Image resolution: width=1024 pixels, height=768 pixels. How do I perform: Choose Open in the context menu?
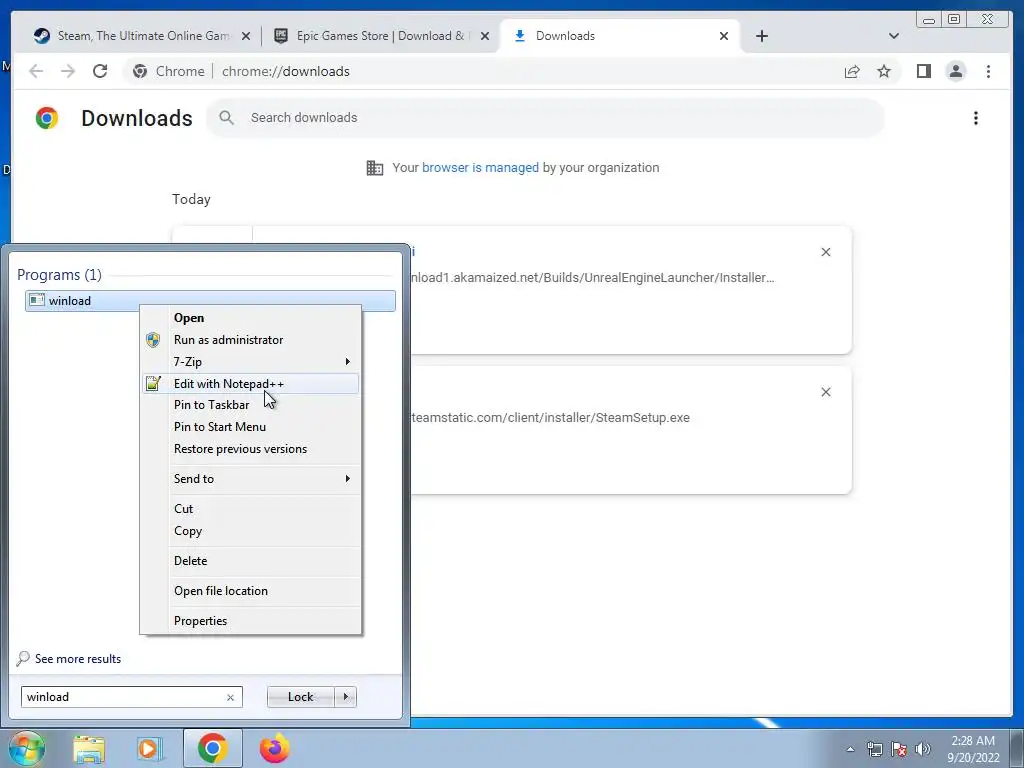point(251,318)
